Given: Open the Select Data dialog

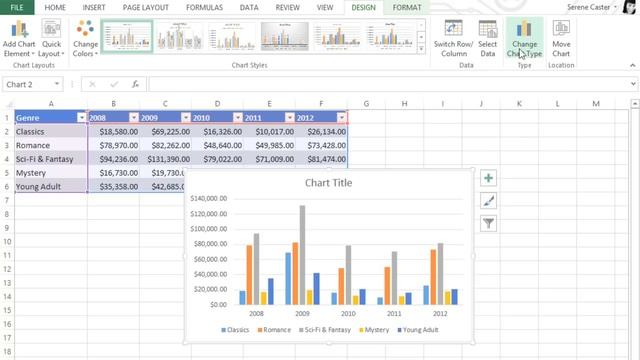Looking at the screenshot, I should (x=487, y=39).
